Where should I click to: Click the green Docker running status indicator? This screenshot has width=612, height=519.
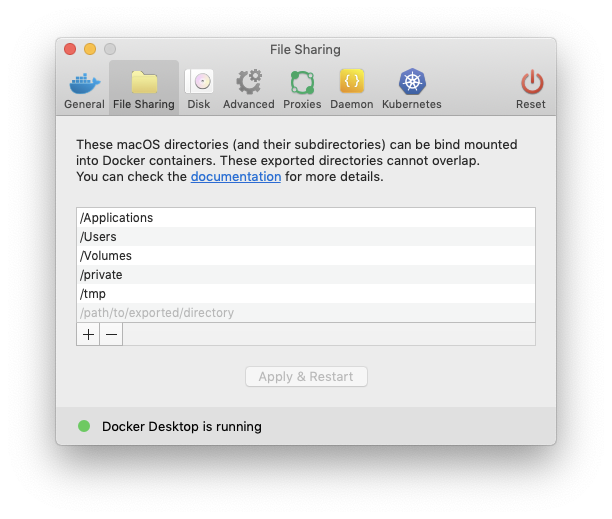point(84,426)
